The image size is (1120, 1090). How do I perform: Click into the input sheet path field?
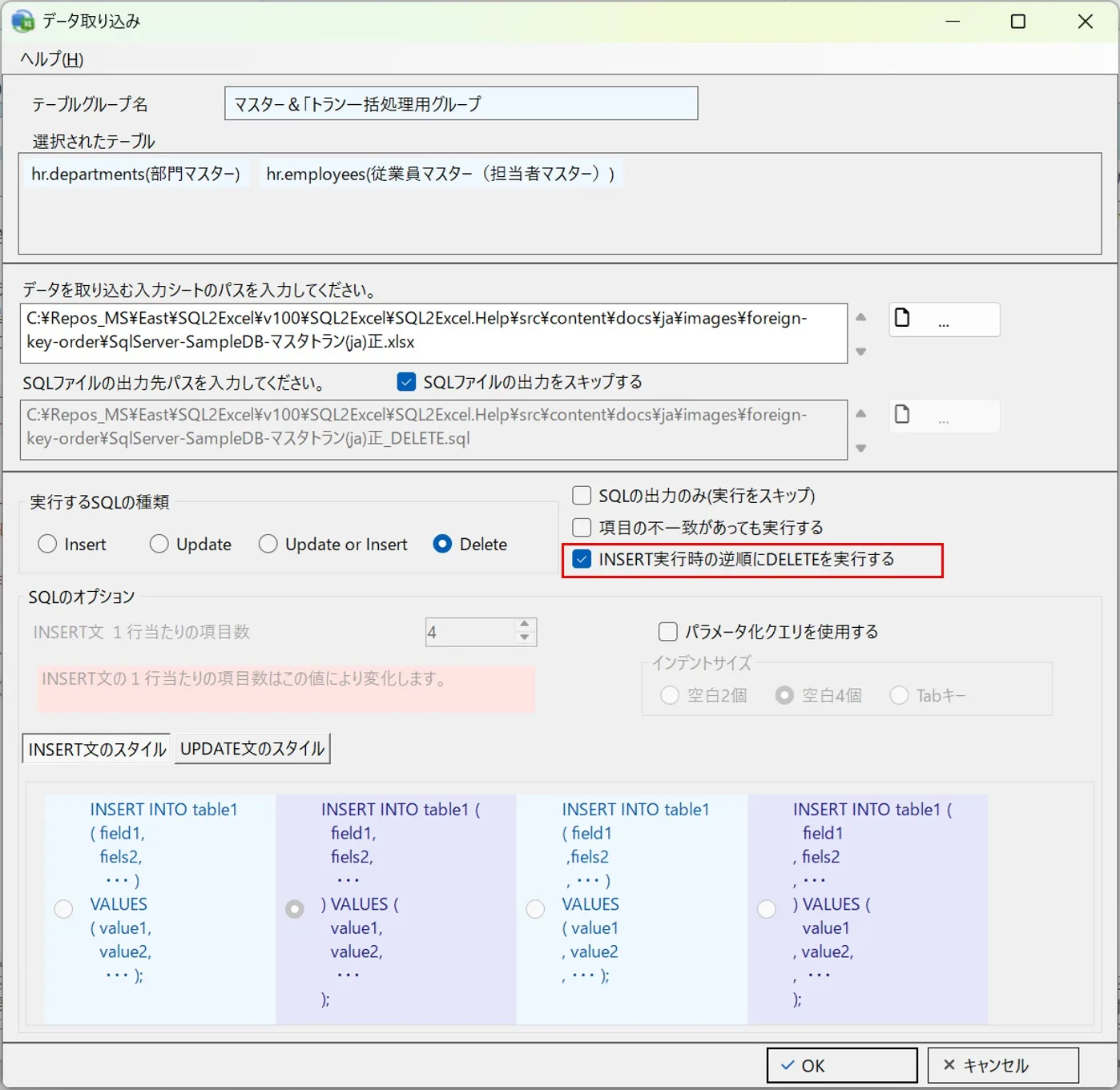click(433, 332)
